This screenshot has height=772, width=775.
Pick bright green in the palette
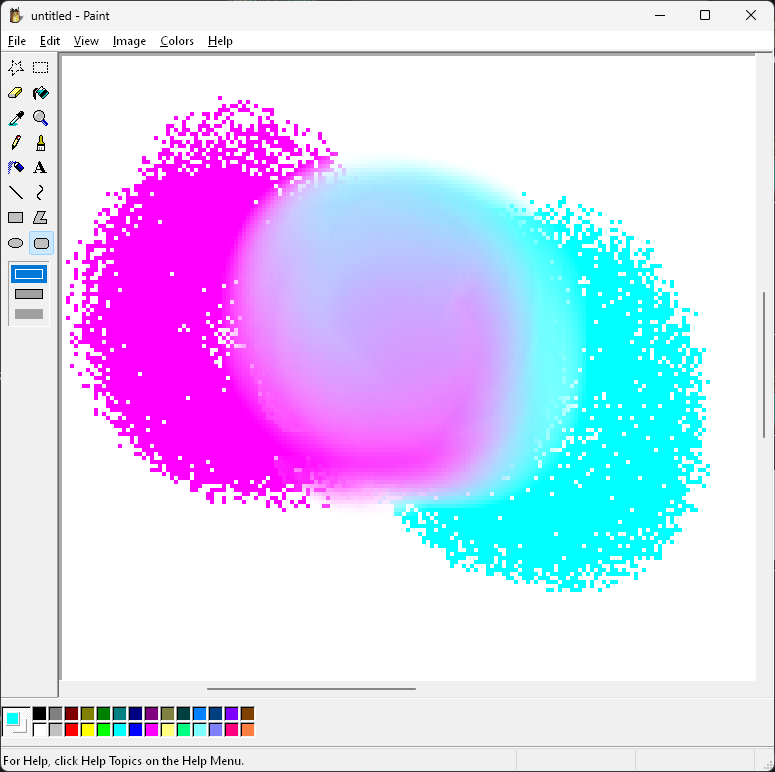click(x=103, y=729)
